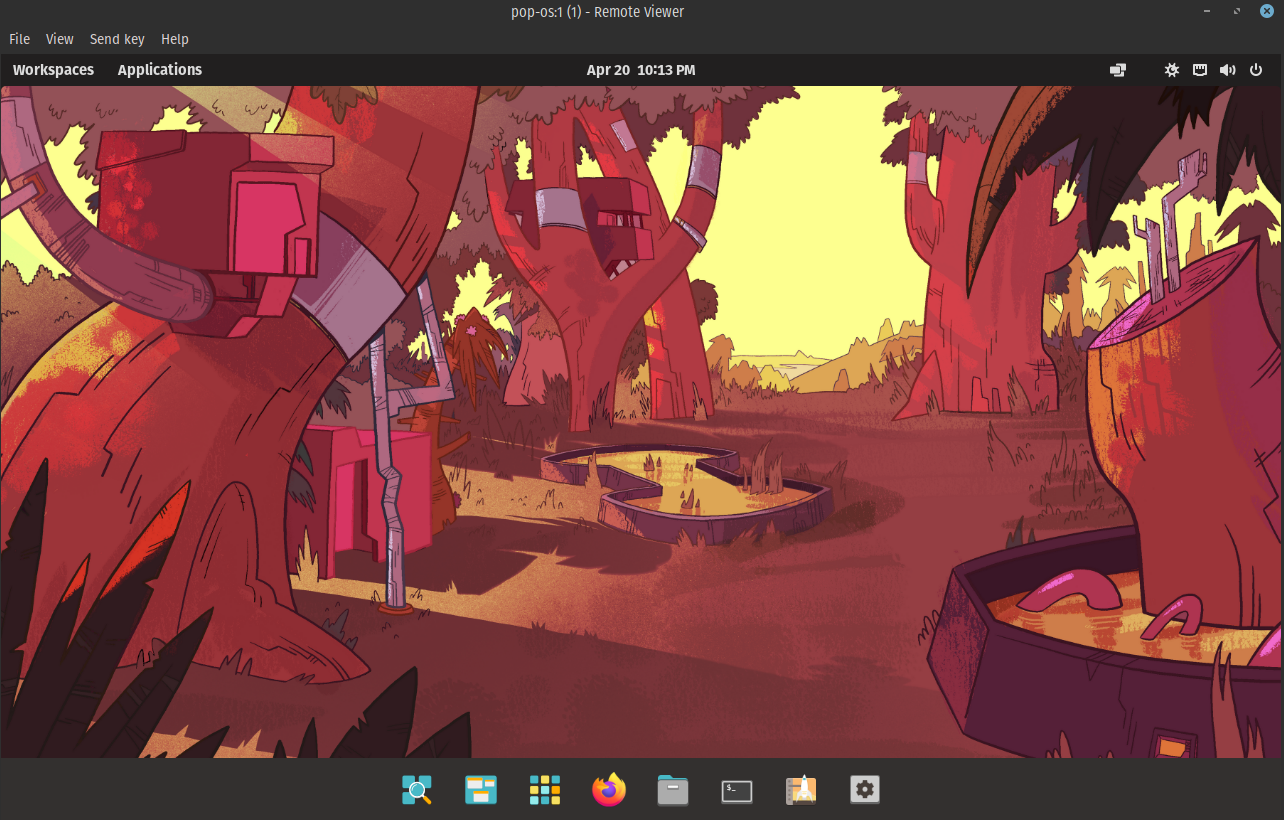Launch Firefox from the dock

609,790
